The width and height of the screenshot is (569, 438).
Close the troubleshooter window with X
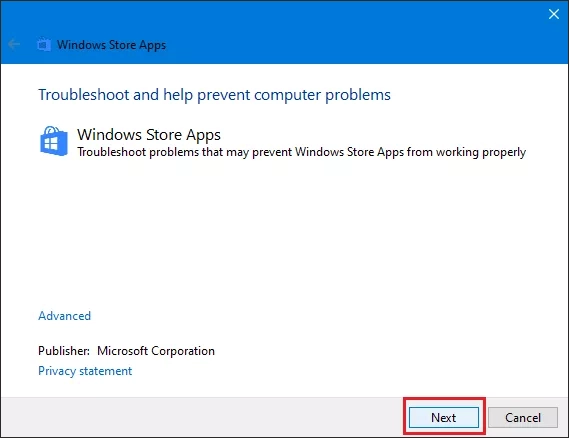(x=553, y=14)
